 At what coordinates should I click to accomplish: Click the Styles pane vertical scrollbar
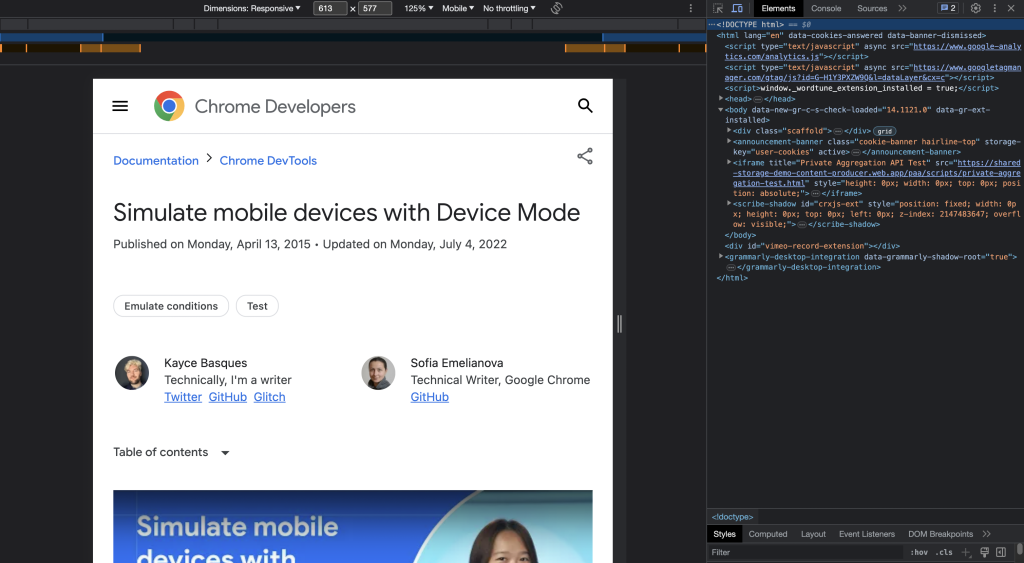[x=1020, y=549]
